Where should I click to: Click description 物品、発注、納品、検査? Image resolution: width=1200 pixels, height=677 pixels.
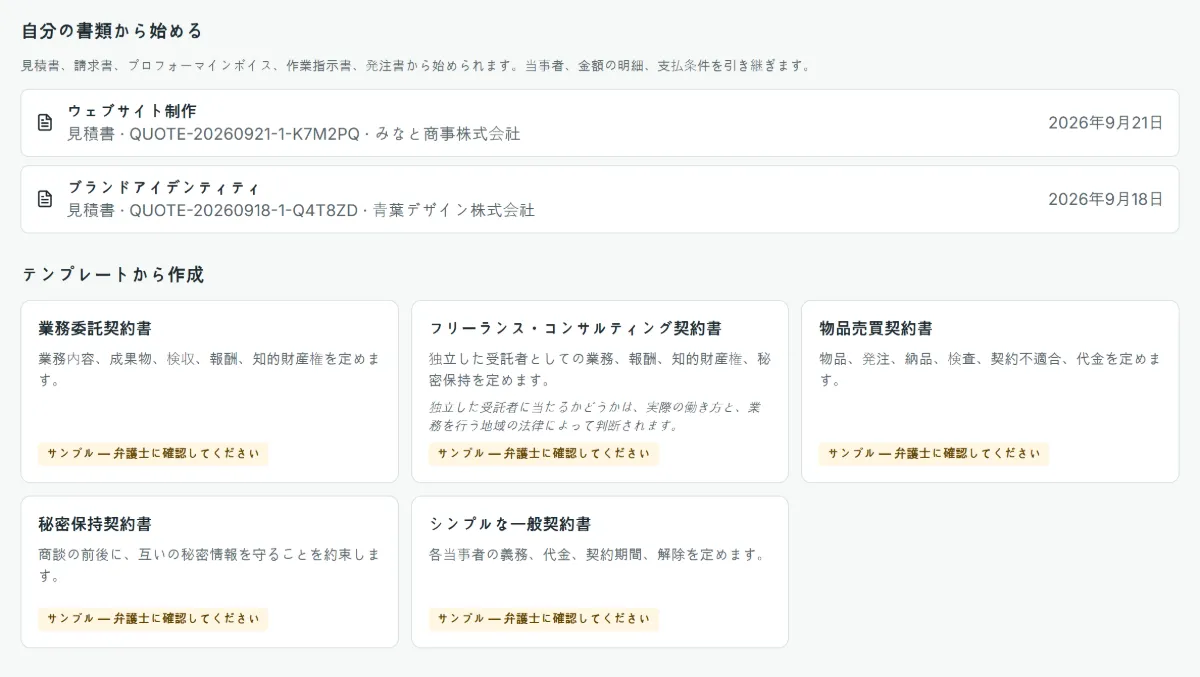[x=990, y=369]
